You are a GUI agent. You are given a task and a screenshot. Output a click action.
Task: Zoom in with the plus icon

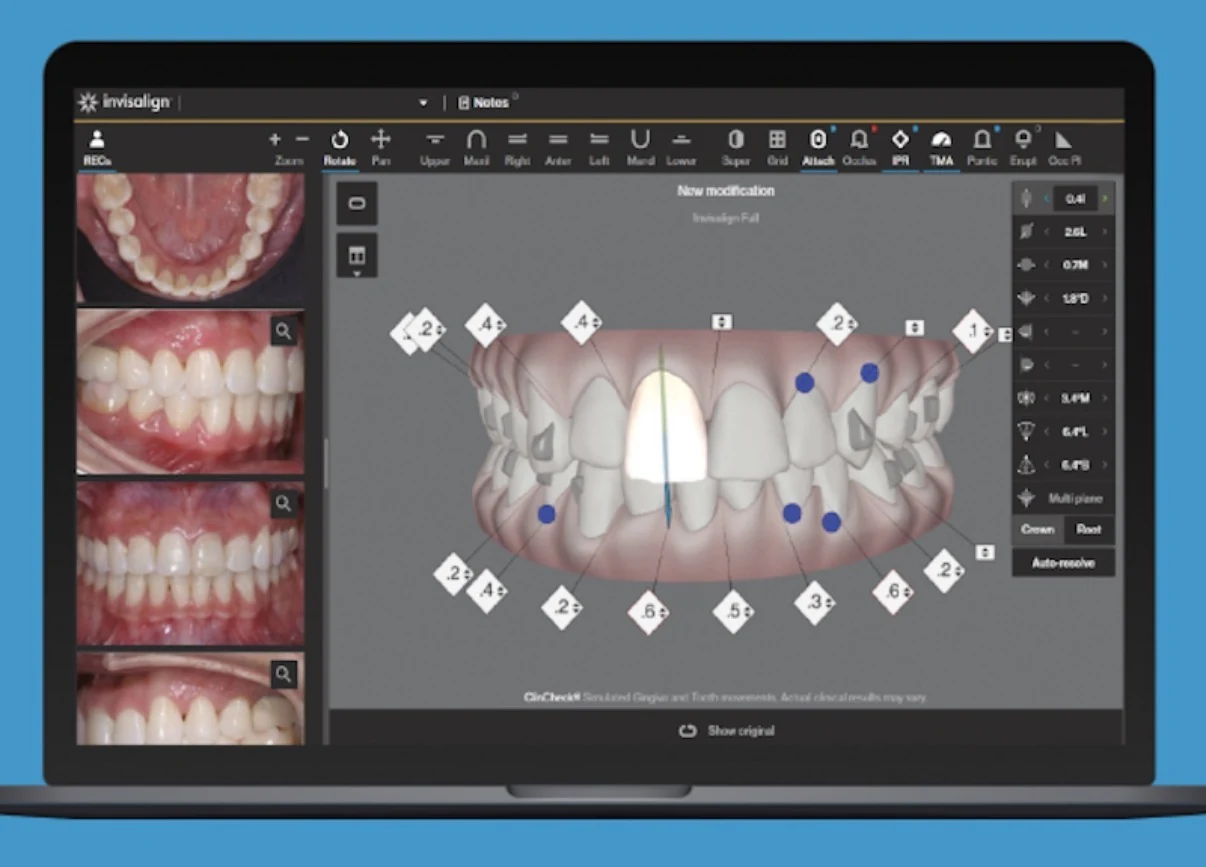tap(275, 139)
